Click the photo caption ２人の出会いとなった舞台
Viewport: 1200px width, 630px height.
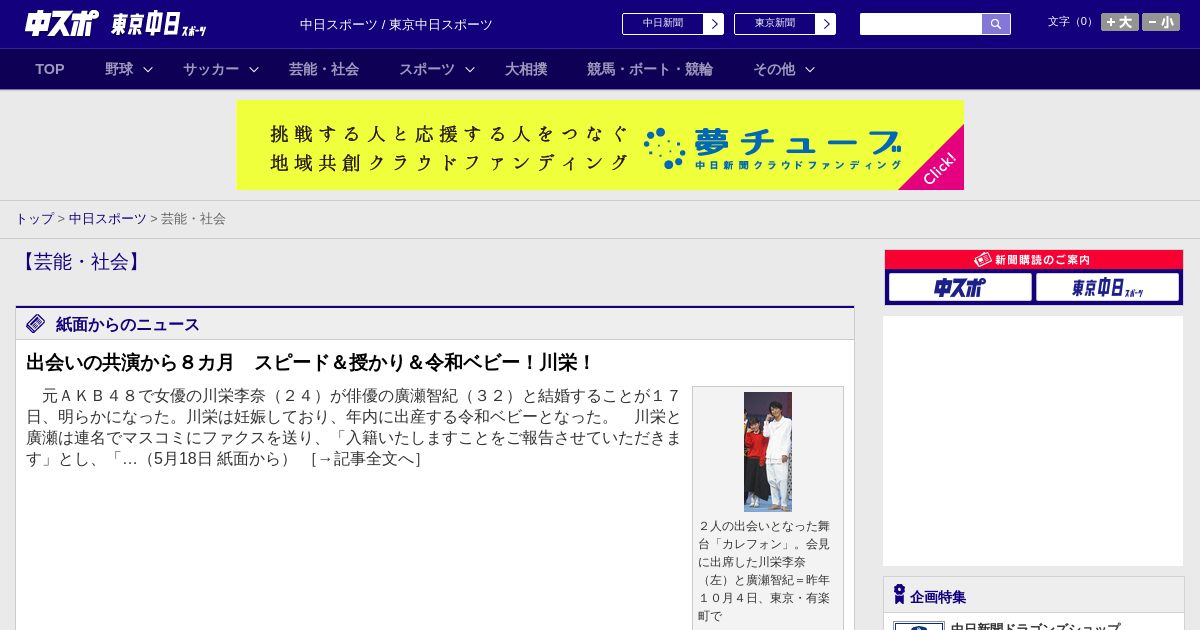coord(764,570)
